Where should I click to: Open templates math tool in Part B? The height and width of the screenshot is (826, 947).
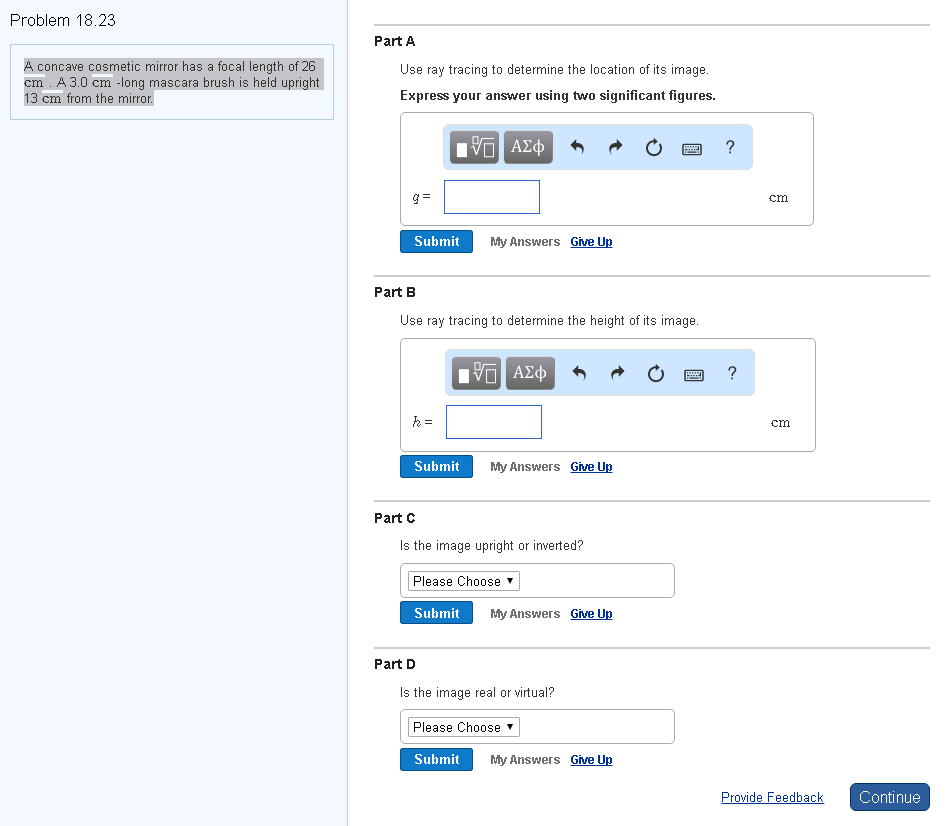(477, 374)
